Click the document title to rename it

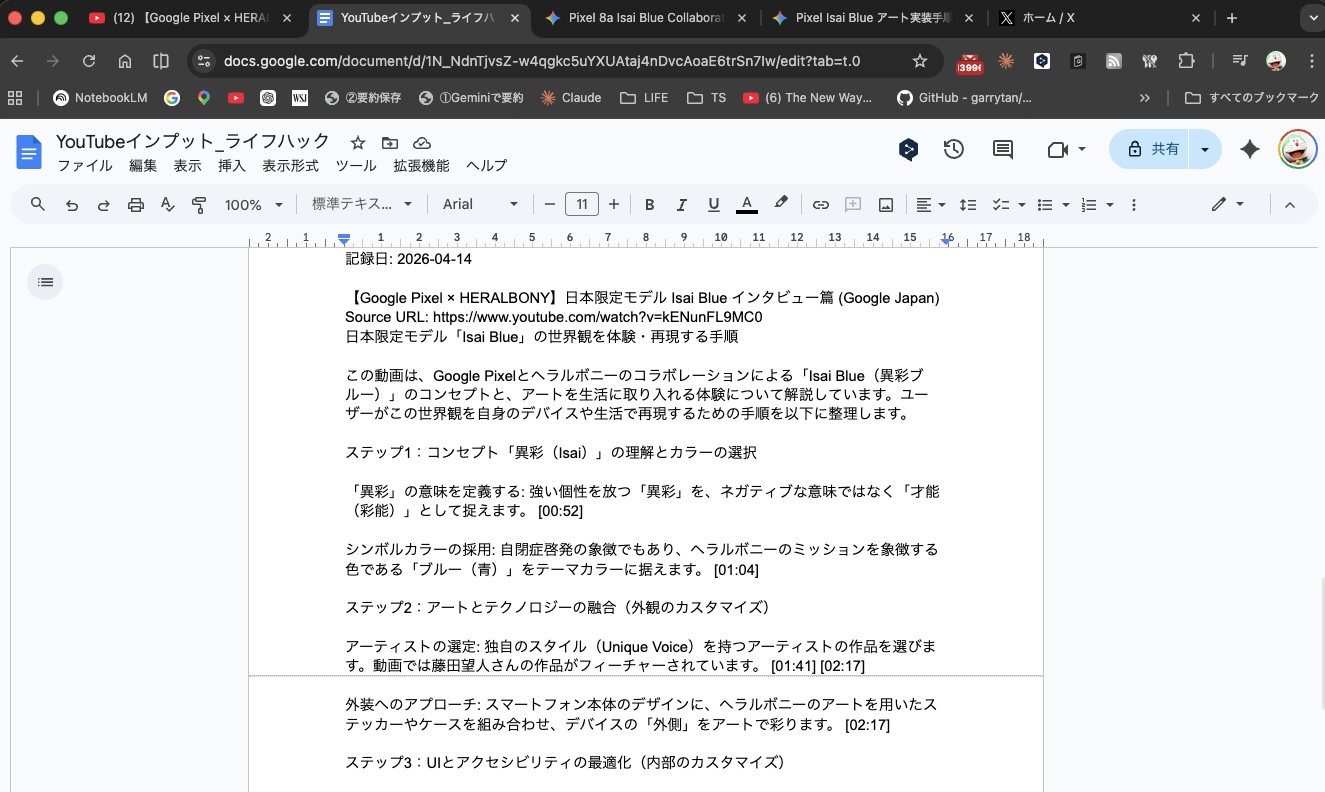point(190,141)
